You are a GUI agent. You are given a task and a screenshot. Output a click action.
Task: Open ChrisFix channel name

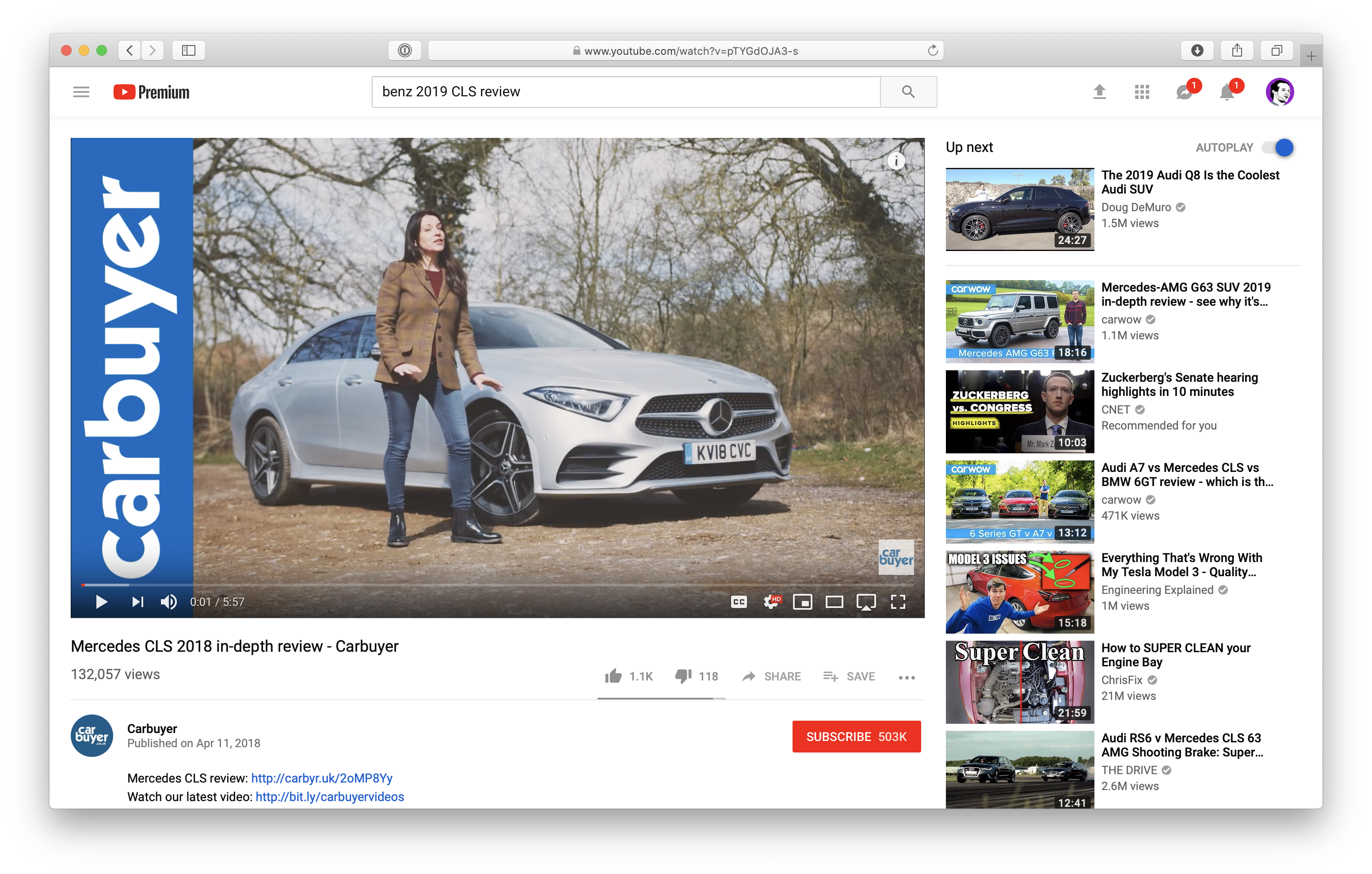(x=1122, y=680)
